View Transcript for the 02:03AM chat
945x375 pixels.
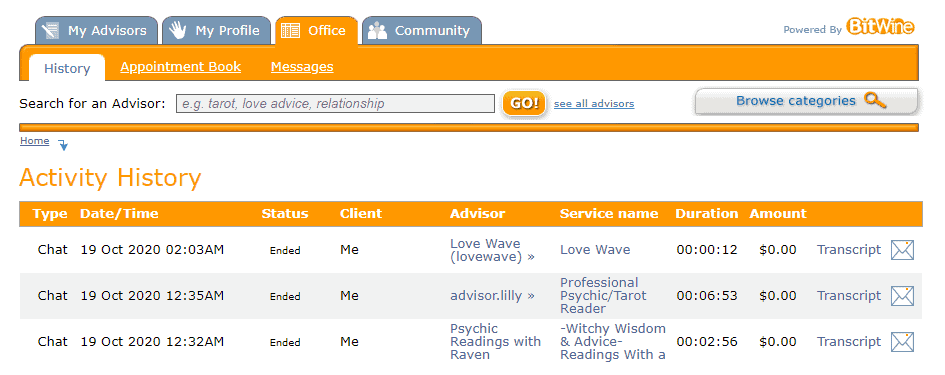pos(849,250)
